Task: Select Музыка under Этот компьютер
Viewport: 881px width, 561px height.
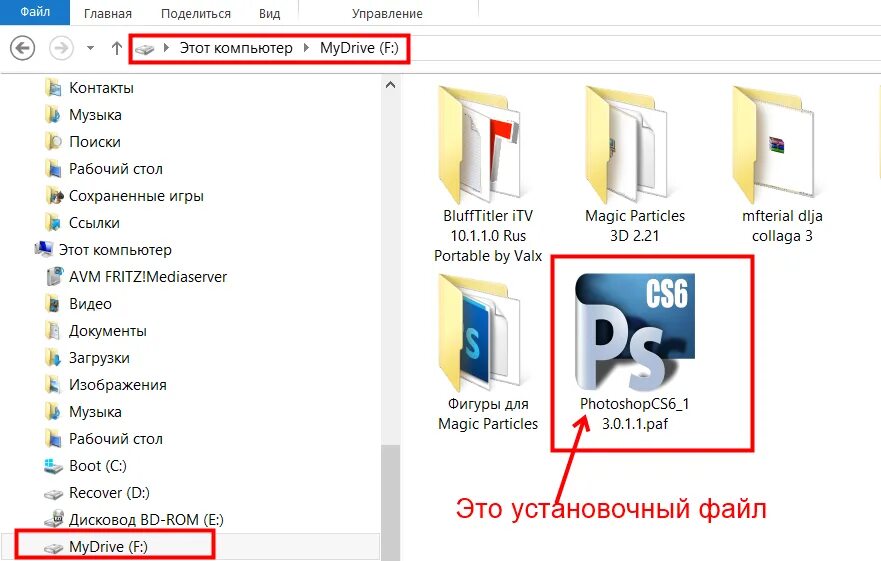Action: pos(95,411)
